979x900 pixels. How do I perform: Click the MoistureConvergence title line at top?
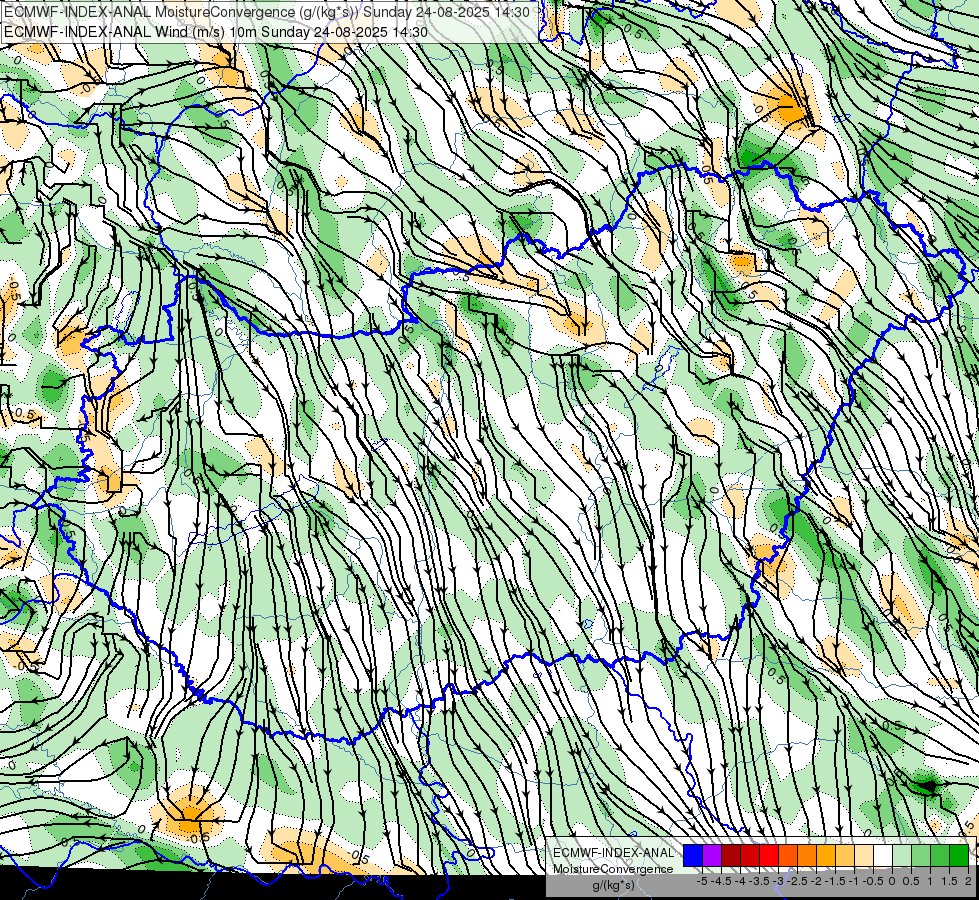pyautogui.click(x=267, y=12)
